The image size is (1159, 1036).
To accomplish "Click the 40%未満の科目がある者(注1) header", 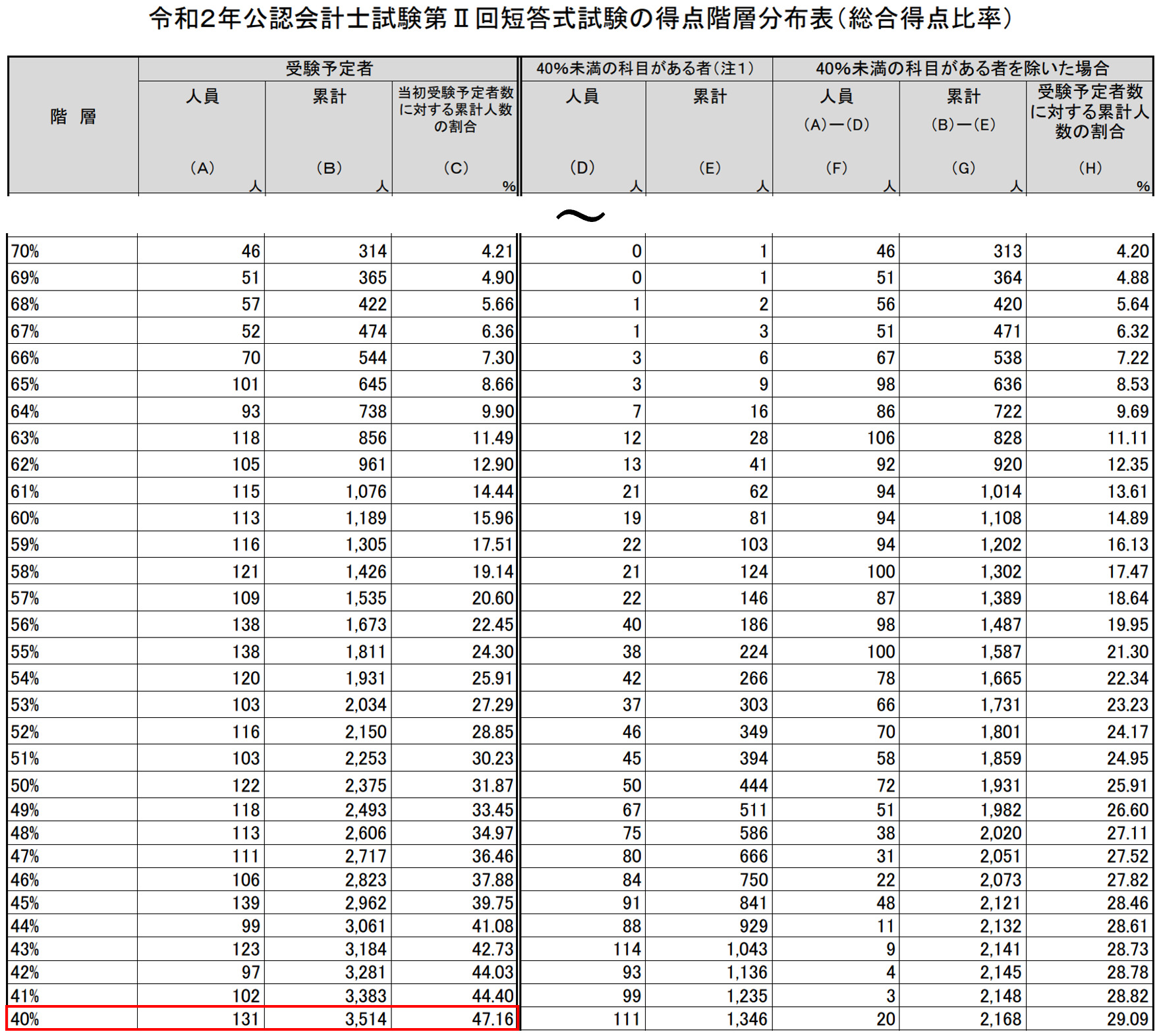I will 645,68.
